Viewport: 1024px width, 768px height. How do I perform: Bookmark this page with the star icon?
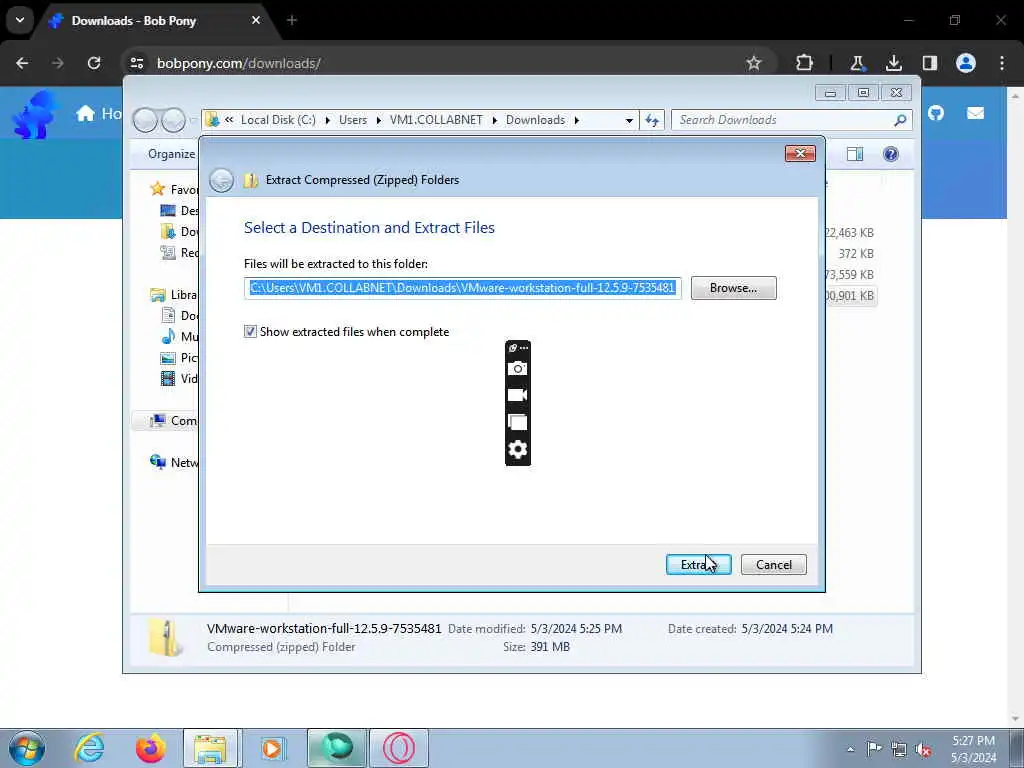coord(754,63)
